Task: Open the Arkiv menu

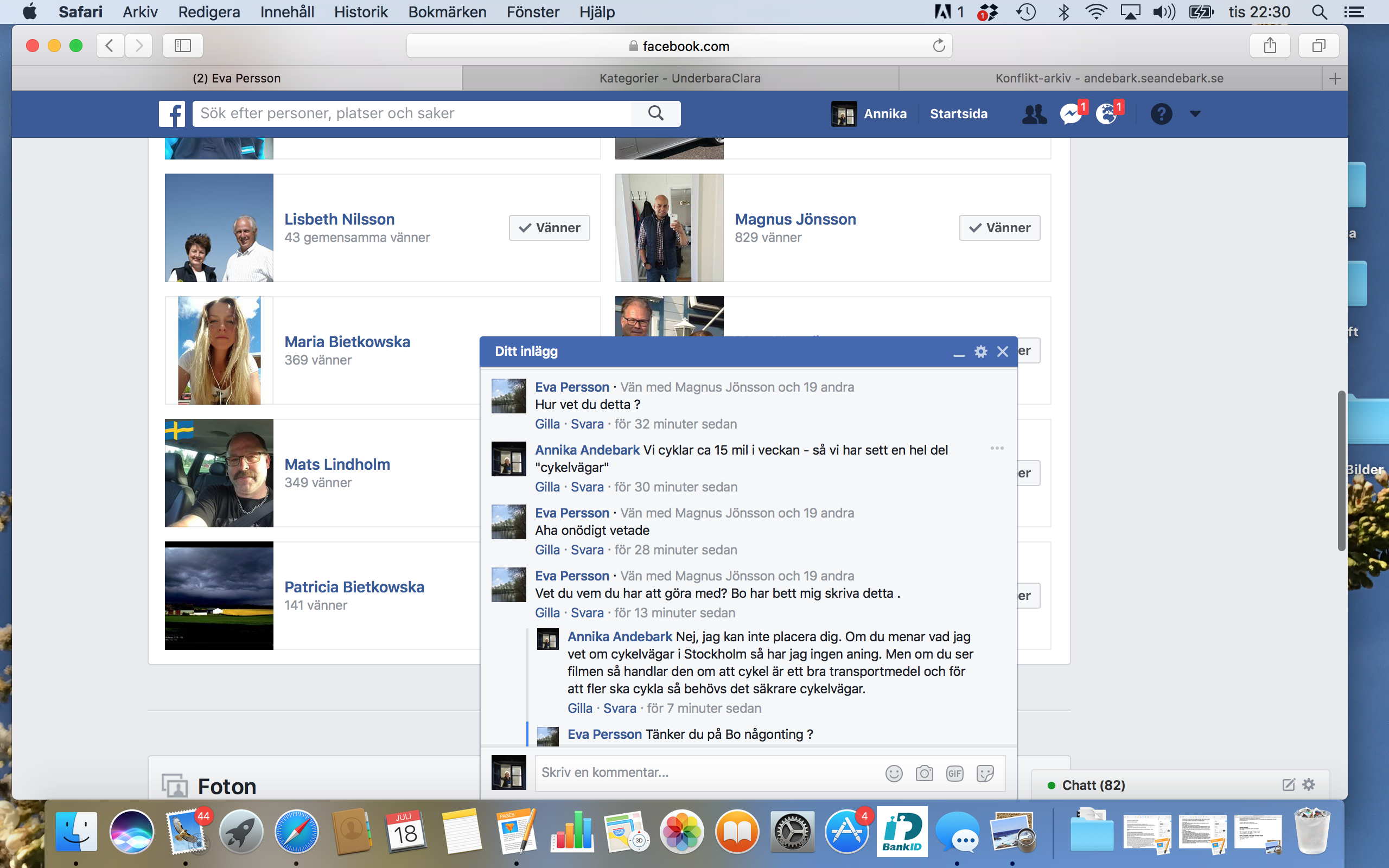Action: click(140, 12)
